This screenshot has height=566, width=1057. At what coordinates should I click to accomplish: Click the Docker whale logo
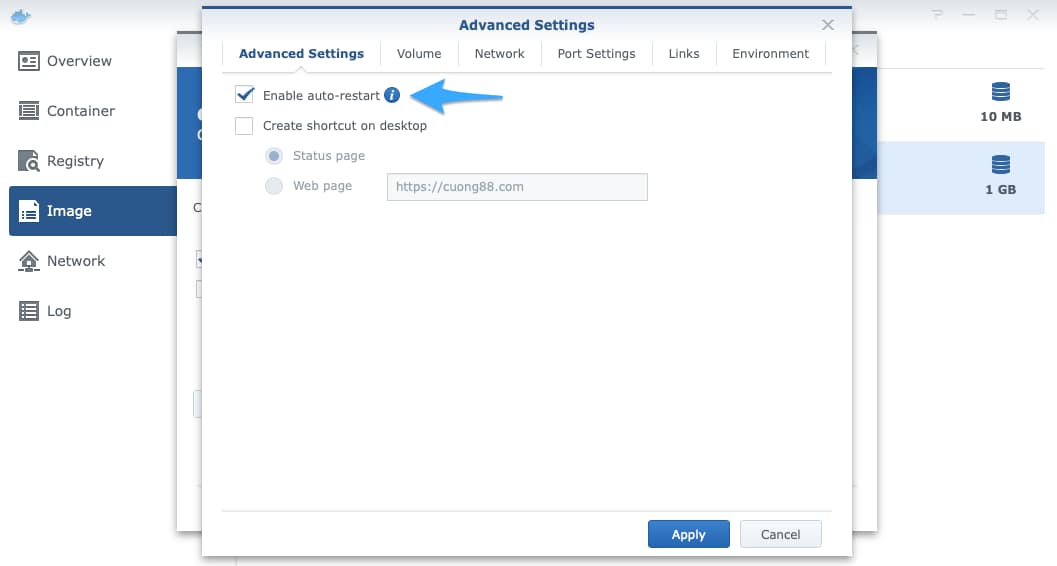(x=19, y=15)
